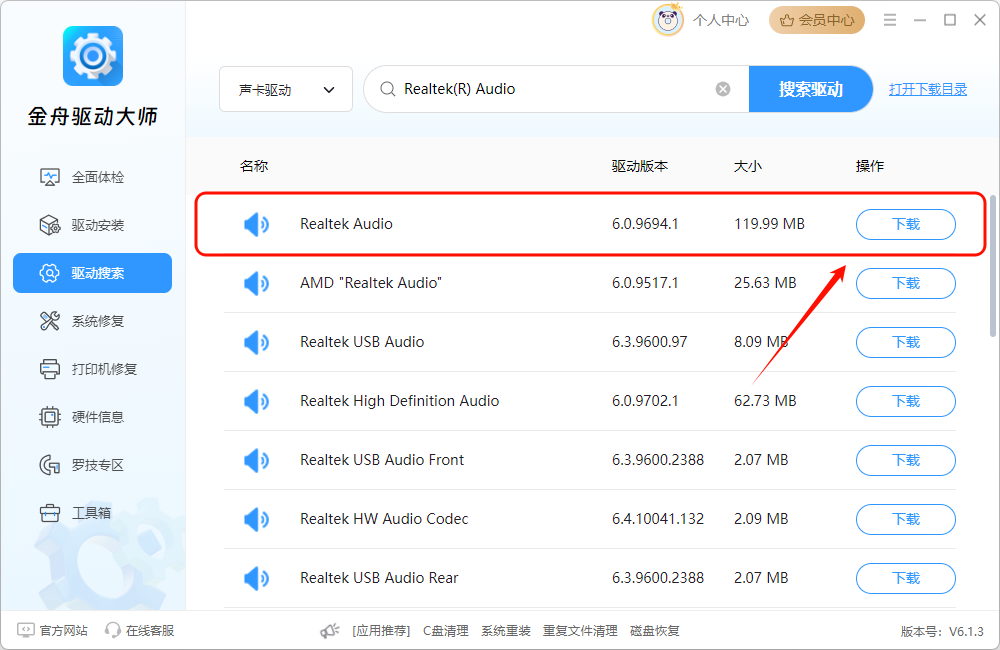Click the user avatar icon
This screenshot has height=650, width=1000.
pos(667,20)
